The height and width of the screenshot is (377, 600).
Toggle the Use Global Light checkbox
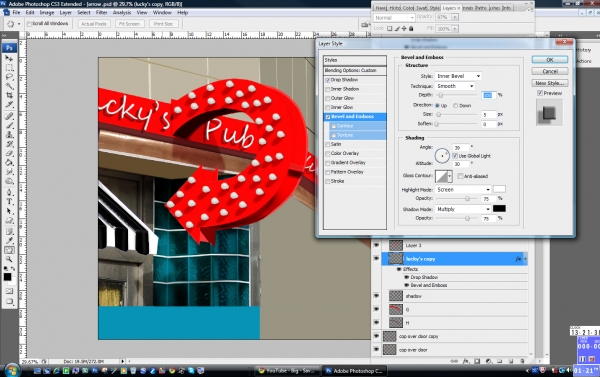[455, 156]
